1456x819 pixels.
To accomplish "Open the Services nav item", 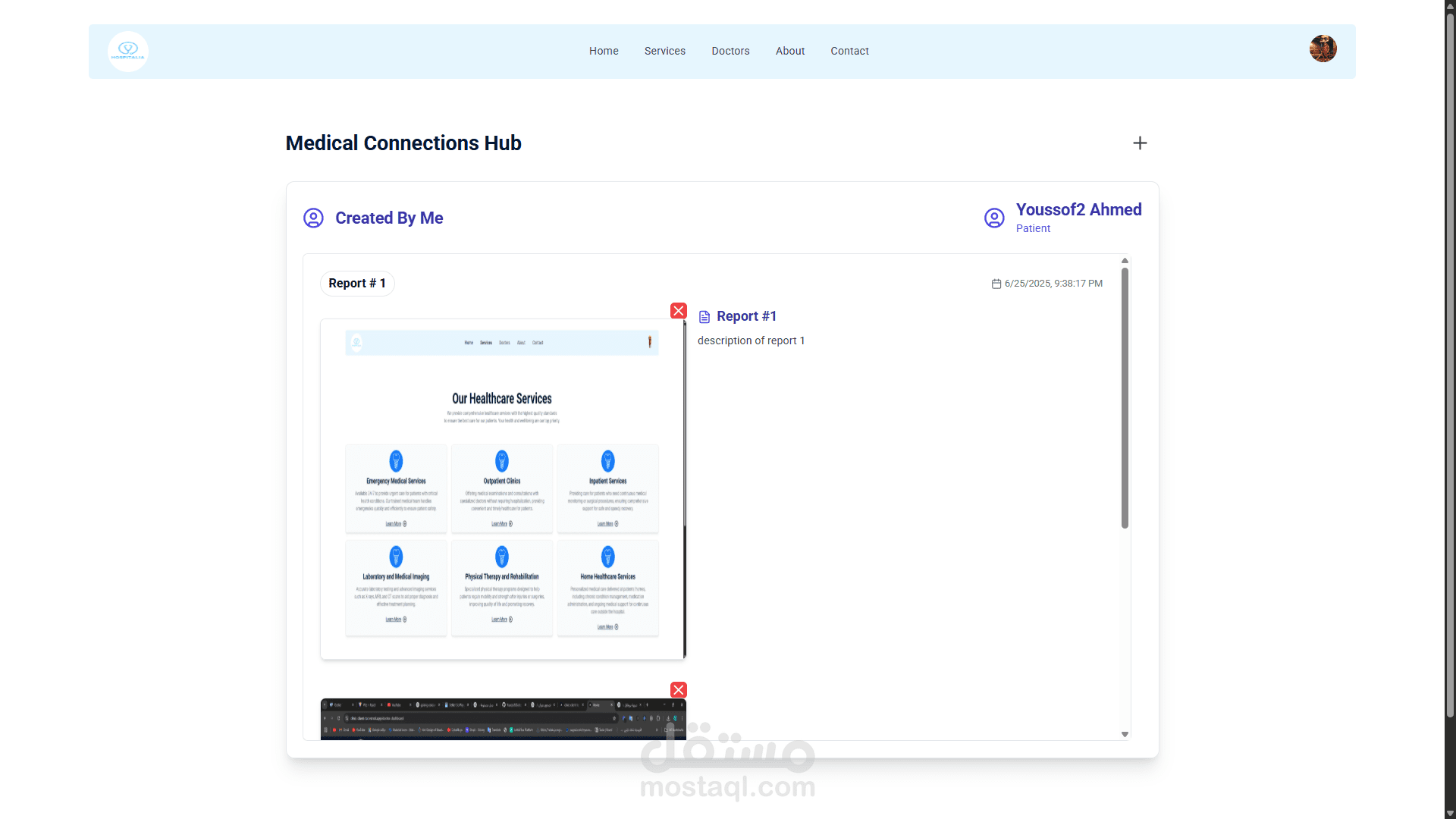I will 665,51.
